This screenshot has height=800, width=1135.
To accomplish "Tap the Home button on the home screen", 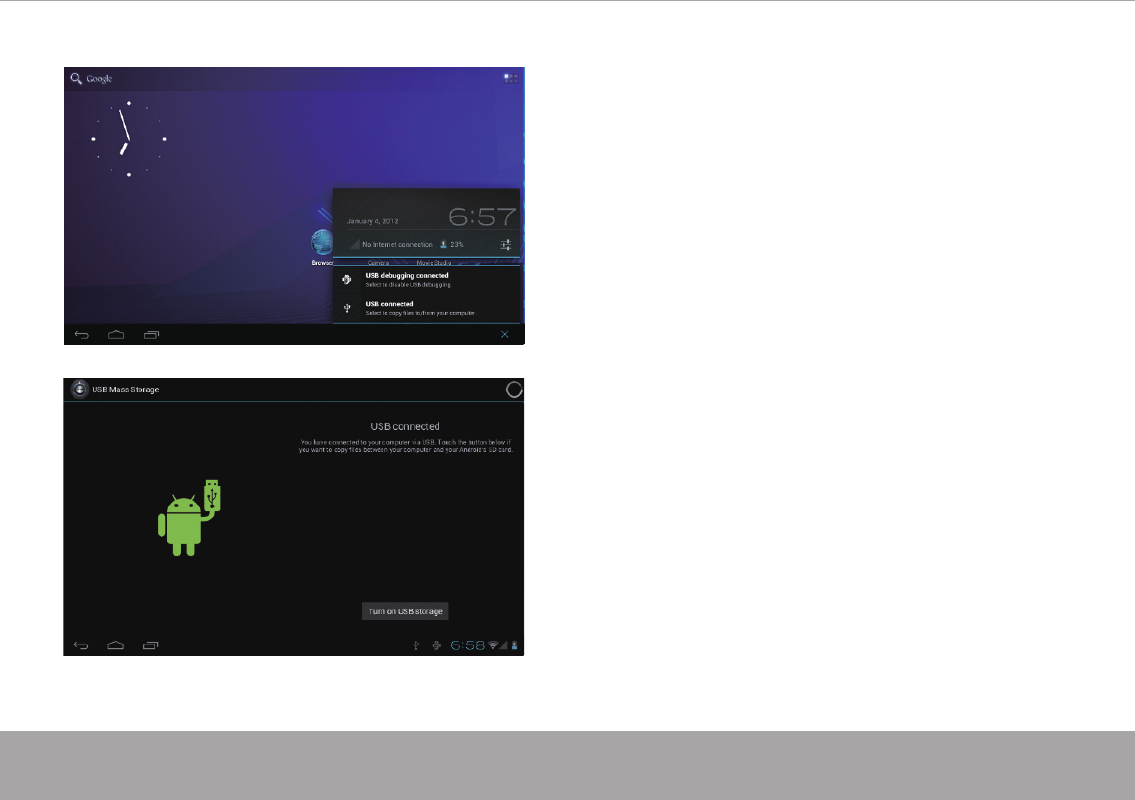I will 116,334.
